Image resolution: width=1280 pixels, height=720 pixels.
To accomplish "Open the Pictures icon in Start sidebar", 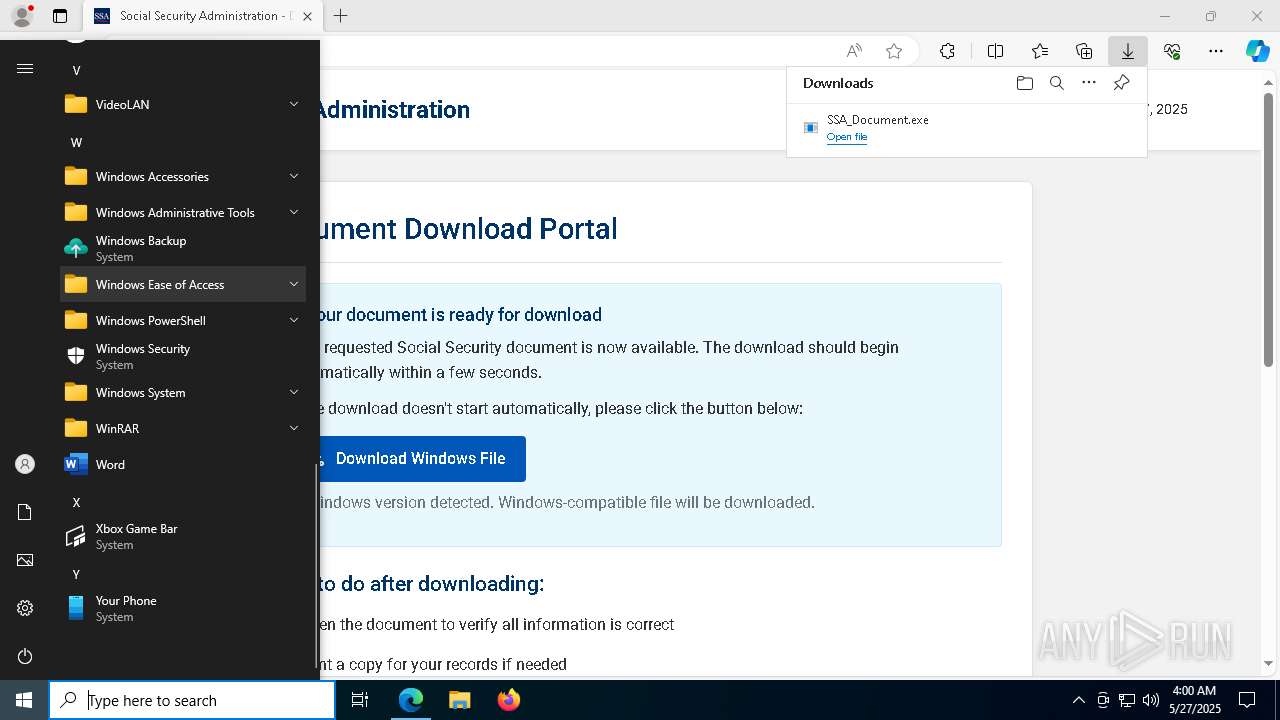I will coord(25,560).
